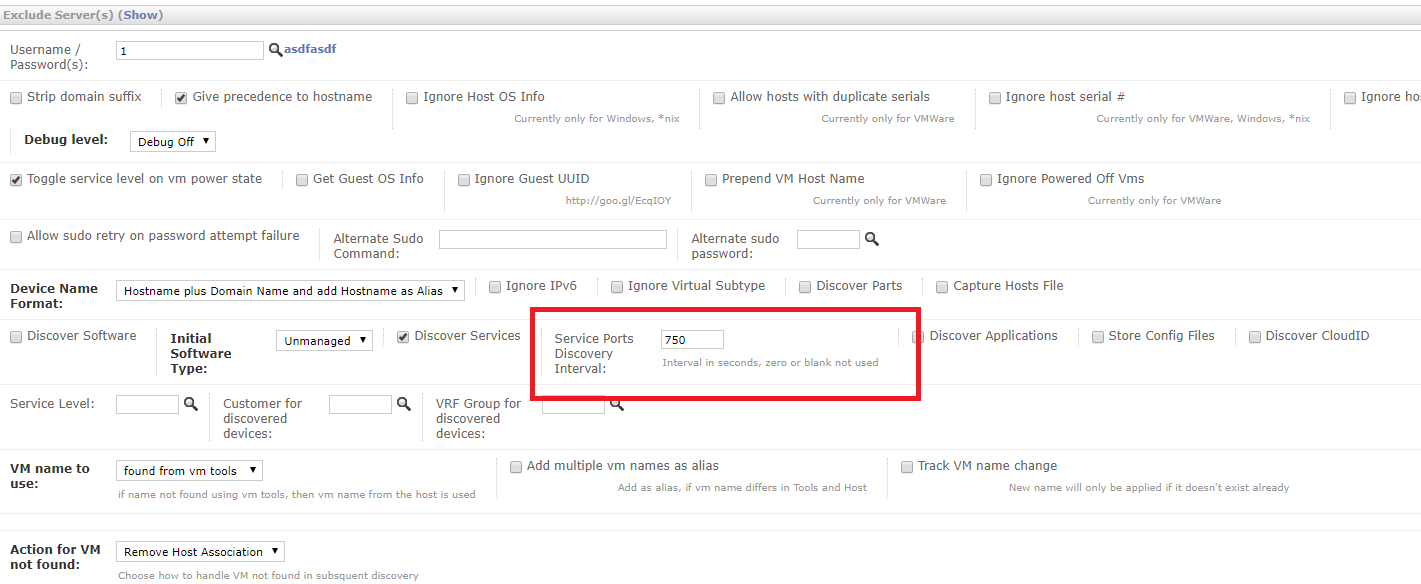Open the asdfasdf credentials link
1421x584 pixels.
click(310, 48)
